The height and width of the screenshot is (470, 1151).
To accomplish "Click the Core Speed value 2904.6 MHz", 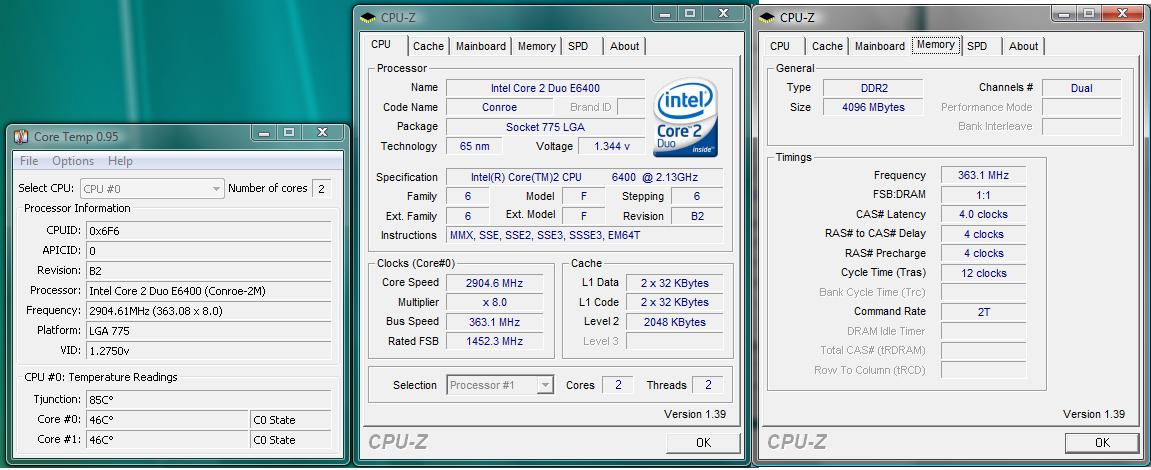I will tap(494, 283).
